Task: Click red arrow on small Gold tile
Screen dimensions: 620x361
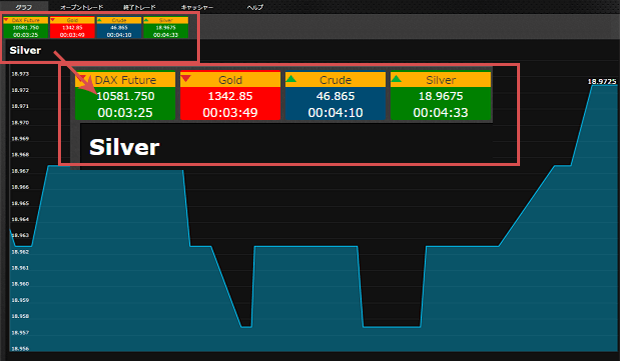Action: point(53,20)
